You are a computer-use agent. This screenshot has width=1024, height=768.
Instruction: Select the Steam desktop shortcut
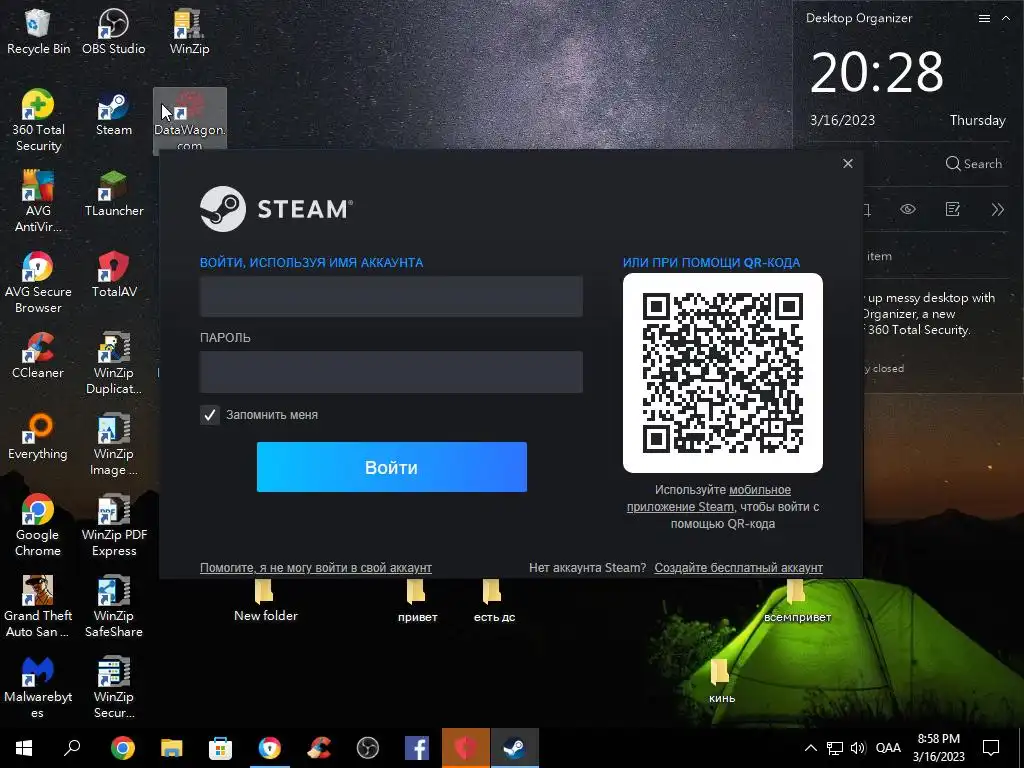(x=114, y=112)
